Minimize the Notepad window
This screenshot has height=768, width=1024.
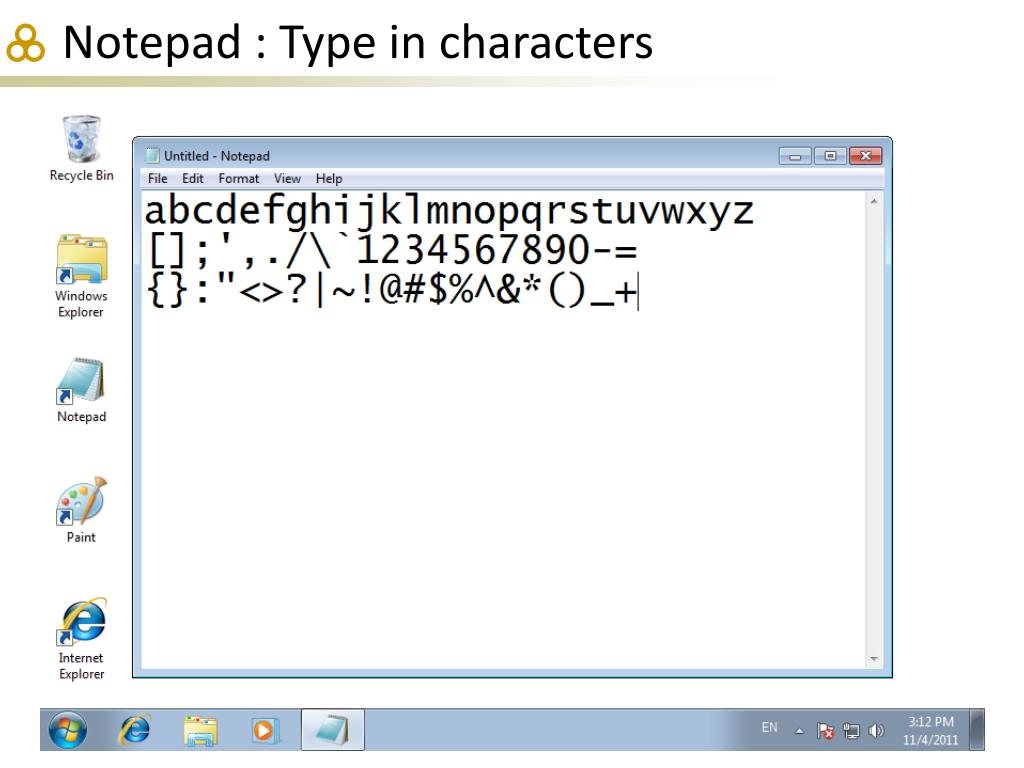(795, 156)
